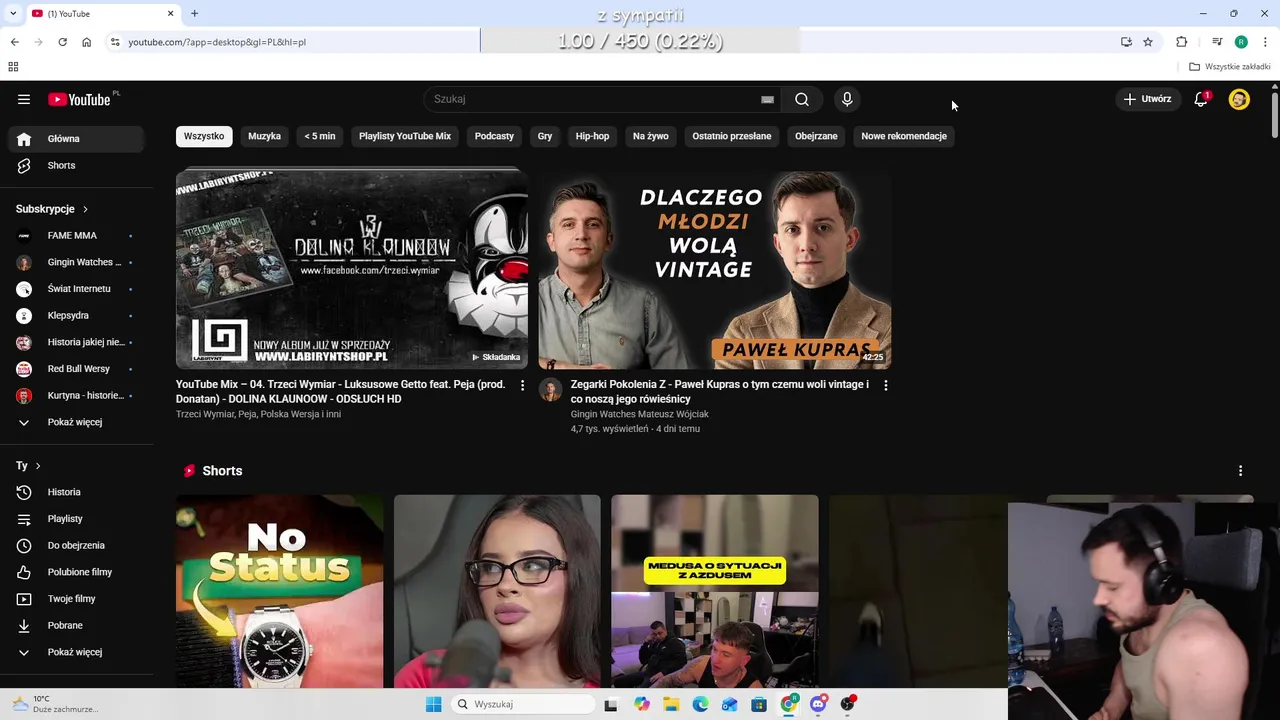Open Twoje filmy in sidebar

76,599
